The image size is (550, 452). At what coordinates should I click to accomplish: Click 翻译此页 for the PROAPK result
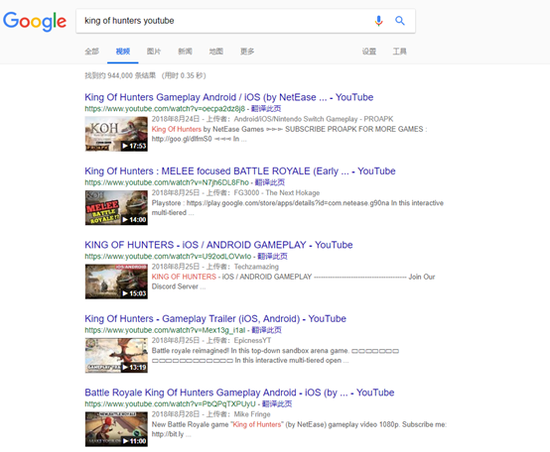[x=266, y=109]
